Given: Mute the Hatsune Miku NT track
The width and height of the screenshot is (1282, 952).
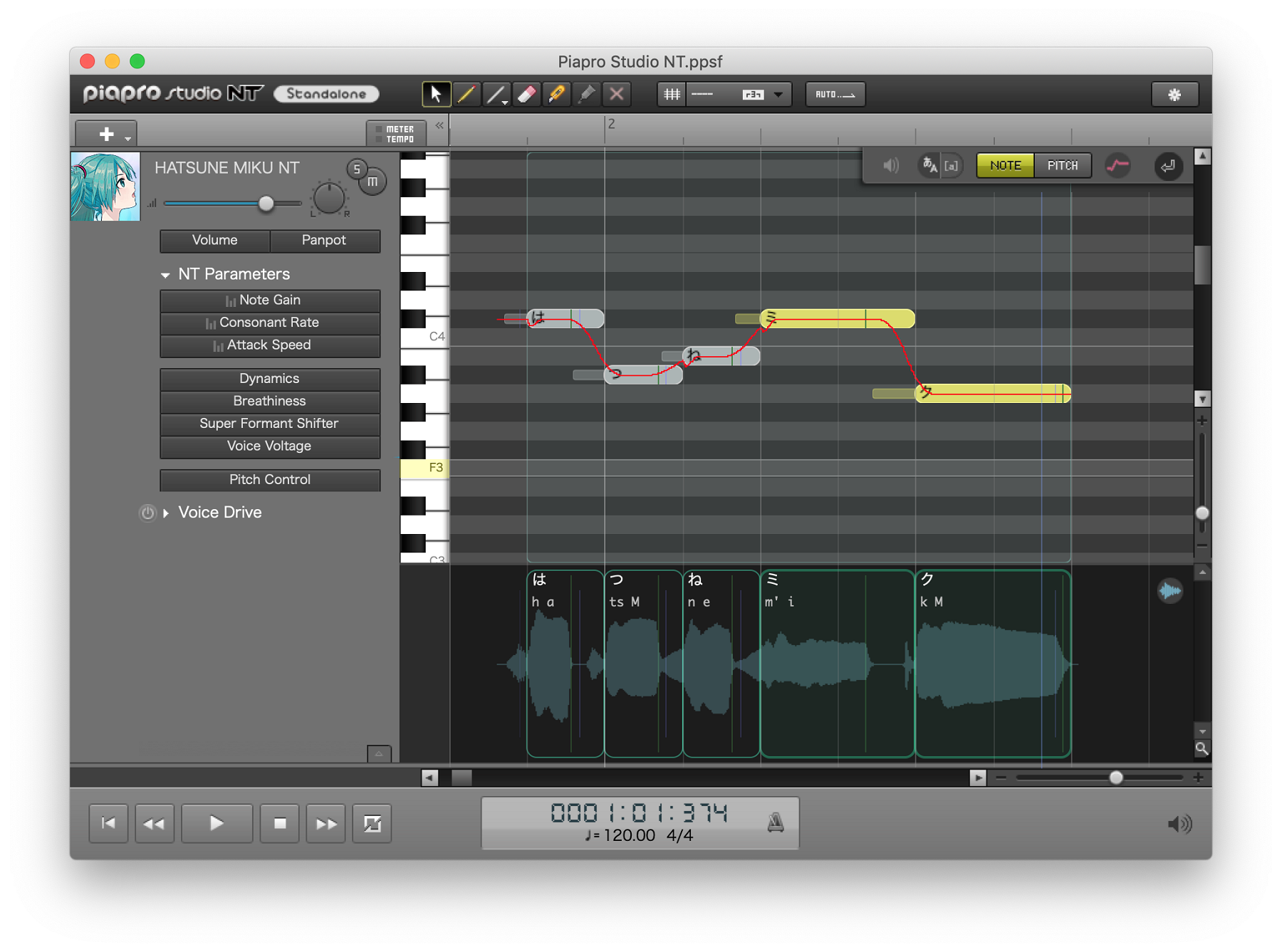Looking at the screenshot, I should tap(372, 182).
